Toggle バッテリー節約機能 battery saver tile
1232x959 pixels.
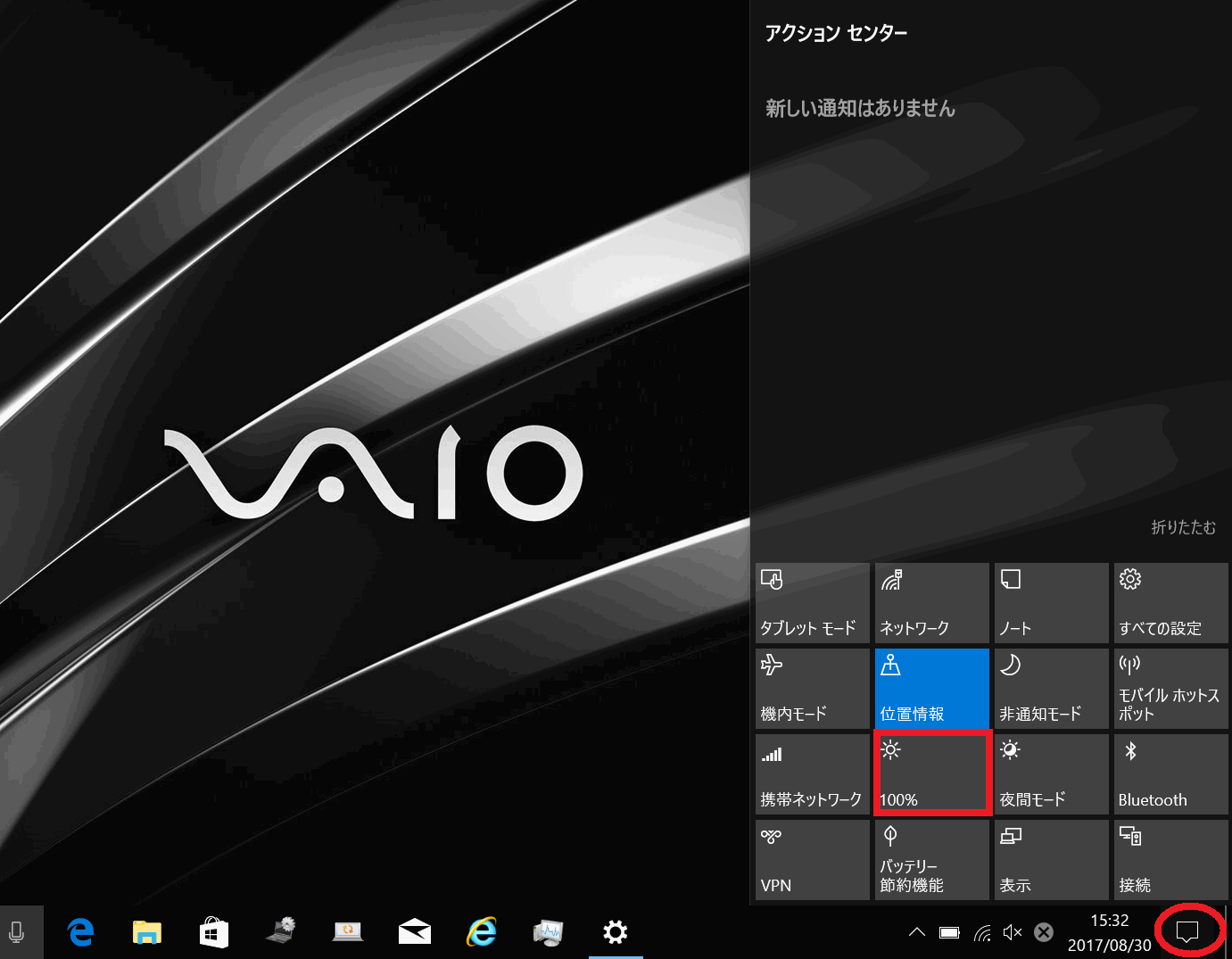coord(932,860)
